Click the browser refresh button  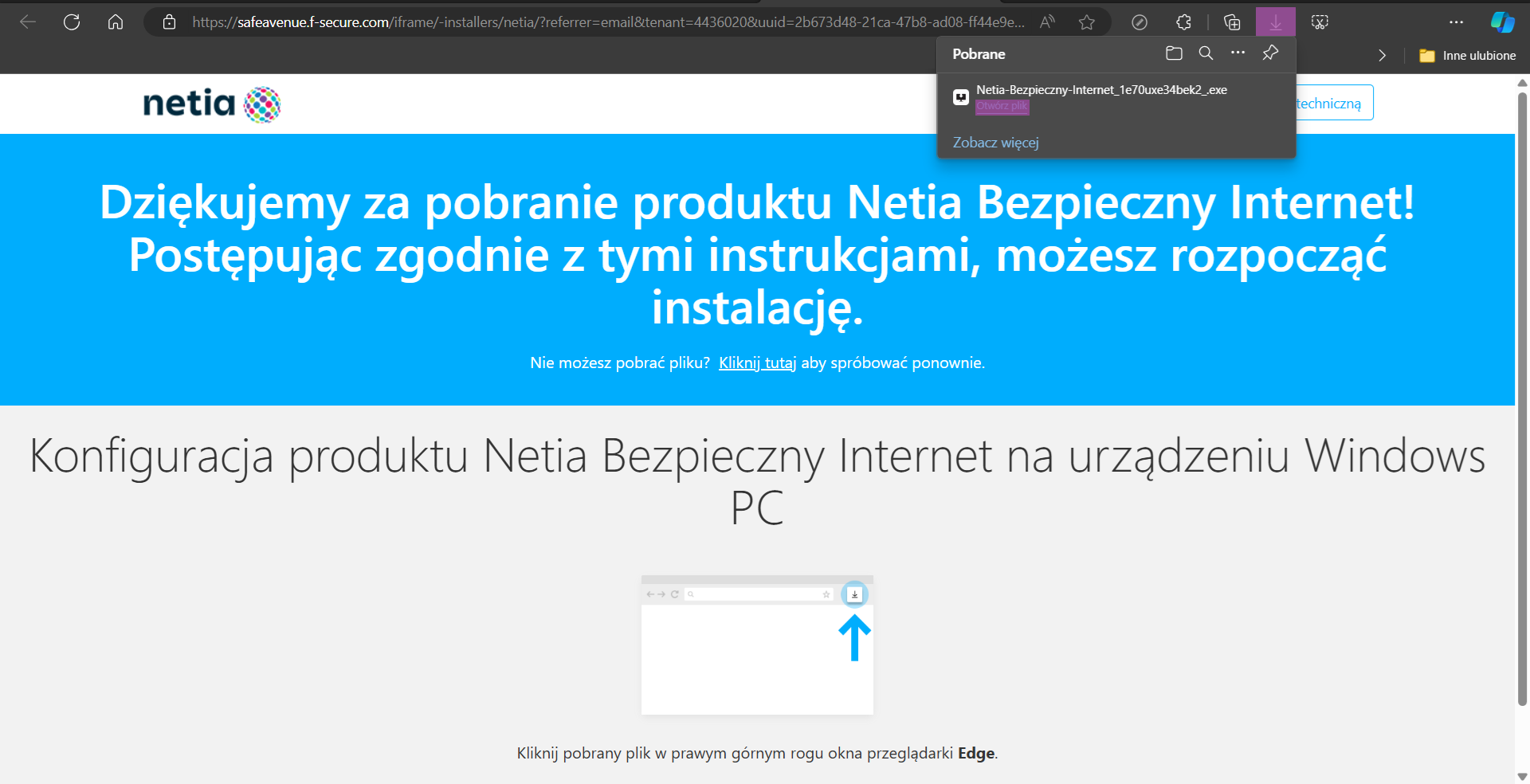coord(72,22)
